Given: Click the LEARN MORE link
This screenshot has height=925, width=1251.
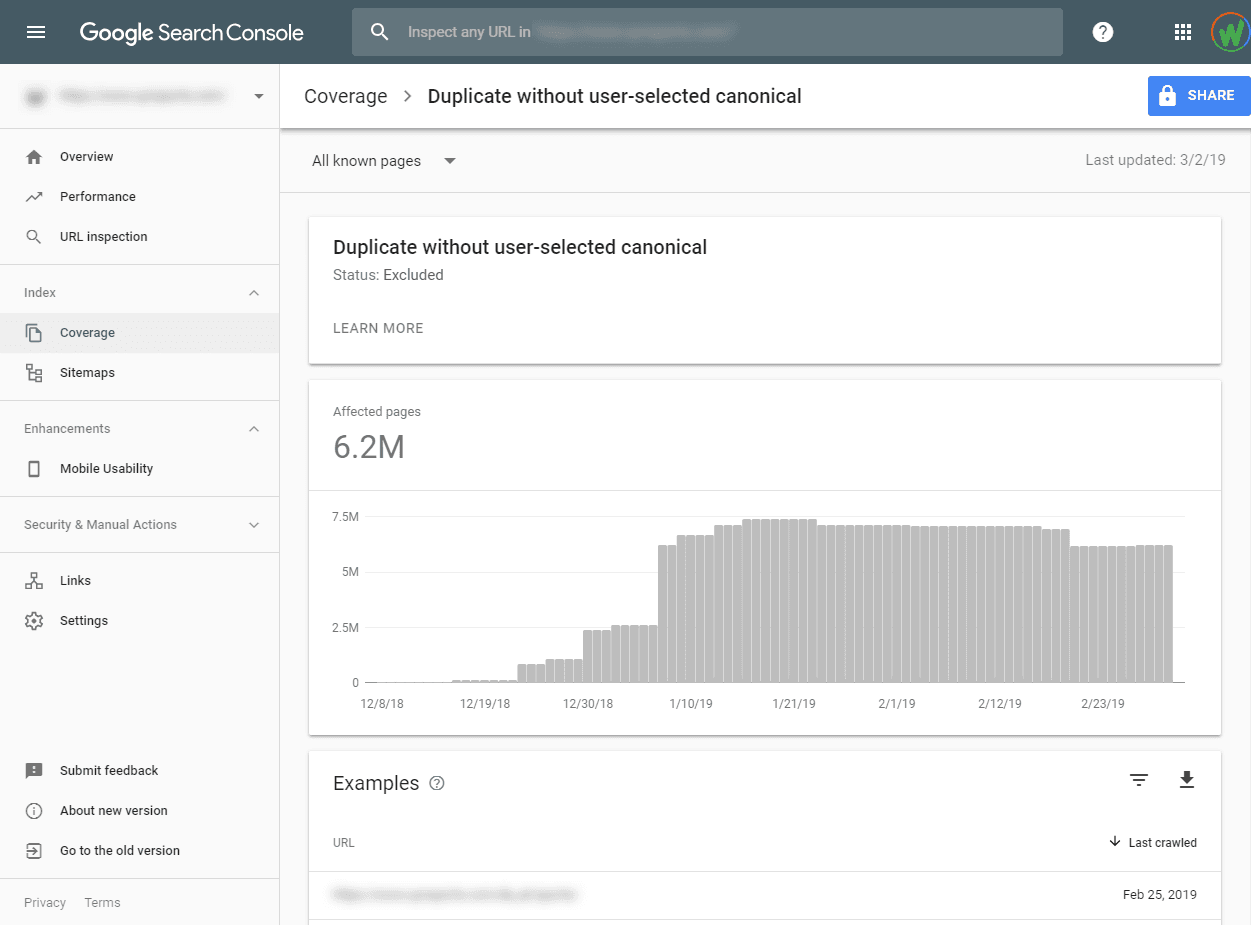Looking at the screenshot, I should 378,328.
